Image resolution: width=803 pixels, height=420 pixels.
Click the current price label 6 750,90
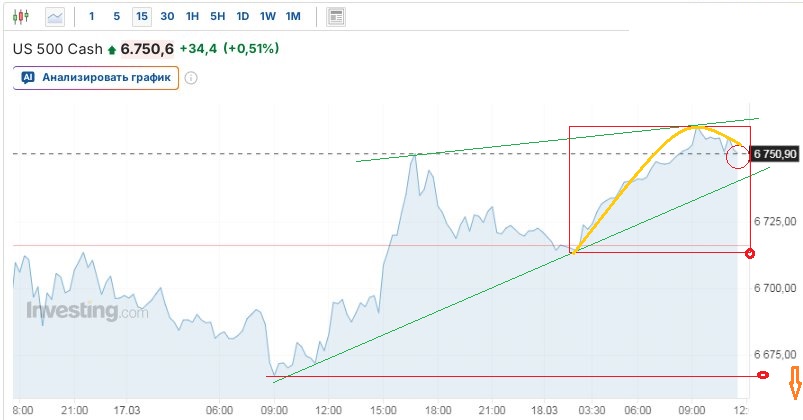pyautogui.click(x=775, y=154)
